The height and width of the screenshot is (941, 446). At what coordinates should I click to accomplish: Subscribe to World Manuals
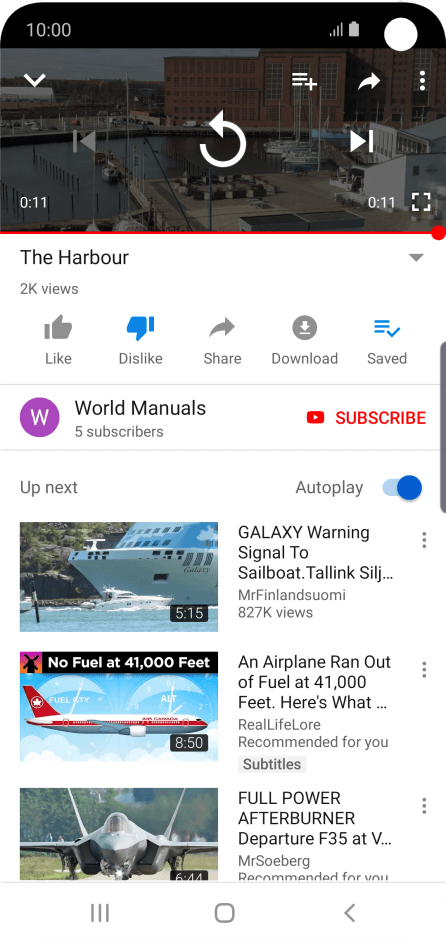coord(366,418)
